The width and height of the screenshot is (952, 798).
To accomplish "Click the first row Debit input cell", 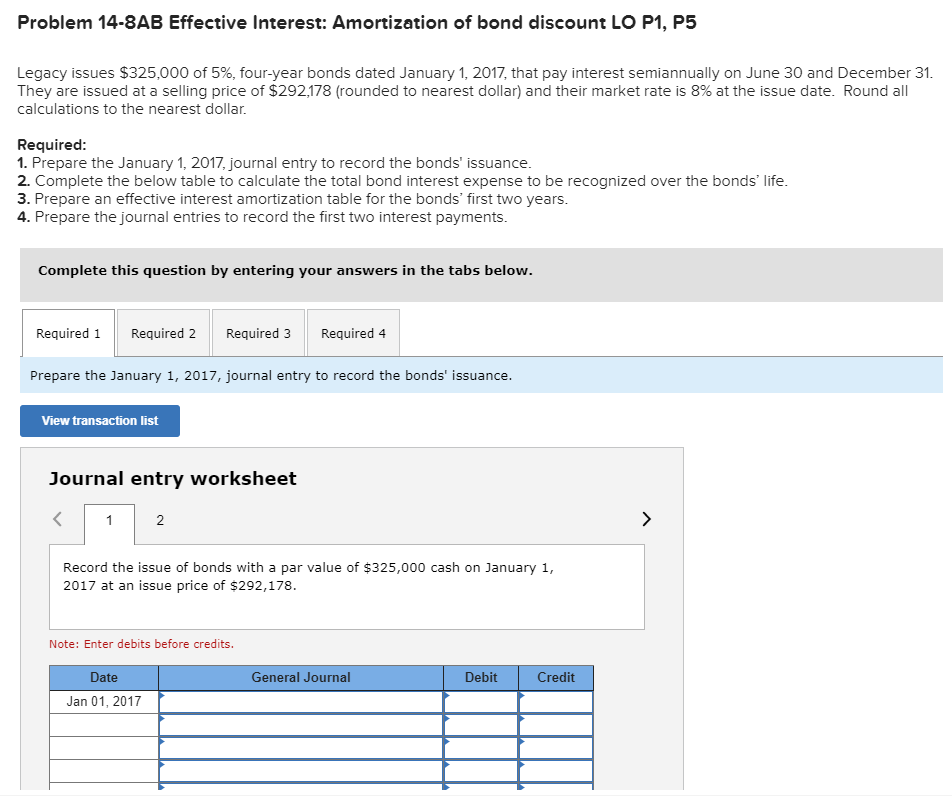I will 481,701.
